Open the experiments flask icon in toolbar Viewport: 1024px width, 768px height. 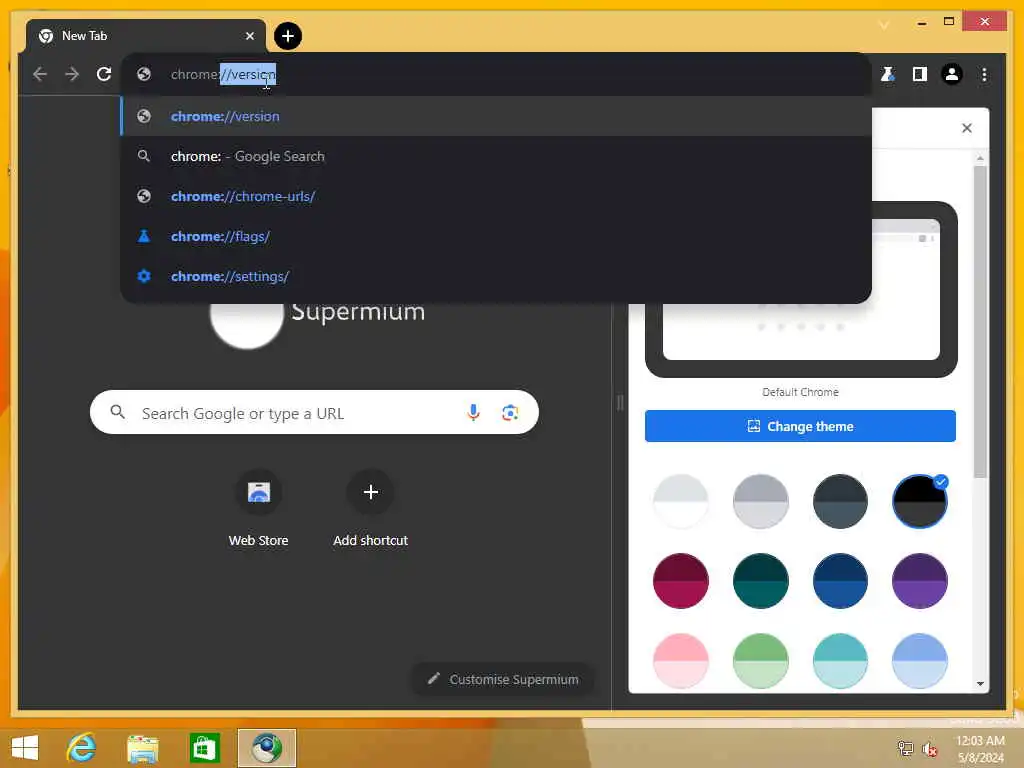(x=887, y=74)
